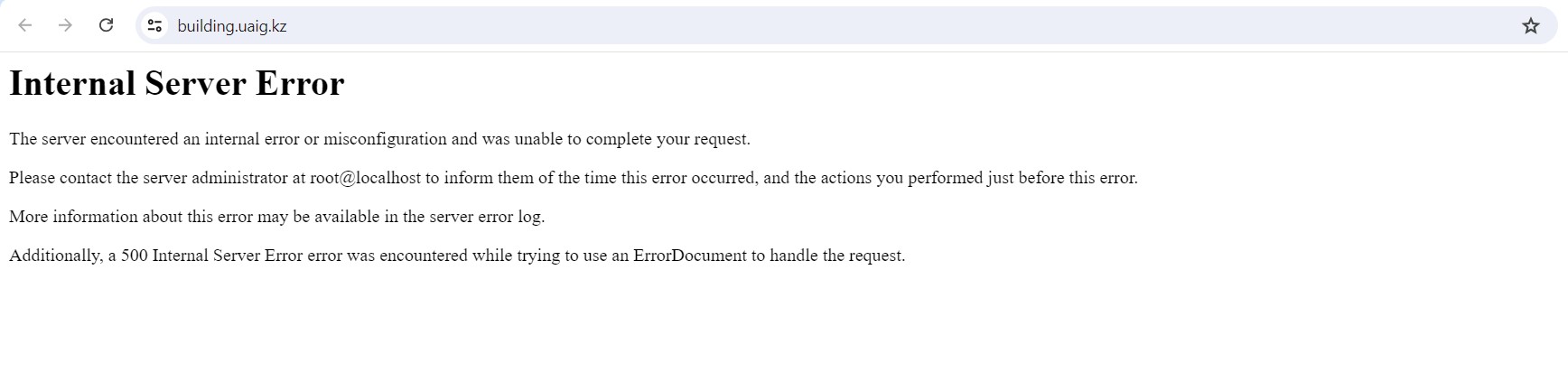Click the phrase just before this error
1568x391 pixels.
coord(1062,178)
